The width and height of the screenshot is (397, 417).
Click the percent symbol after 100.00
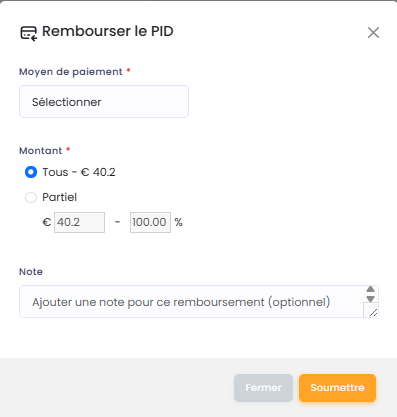179,222
